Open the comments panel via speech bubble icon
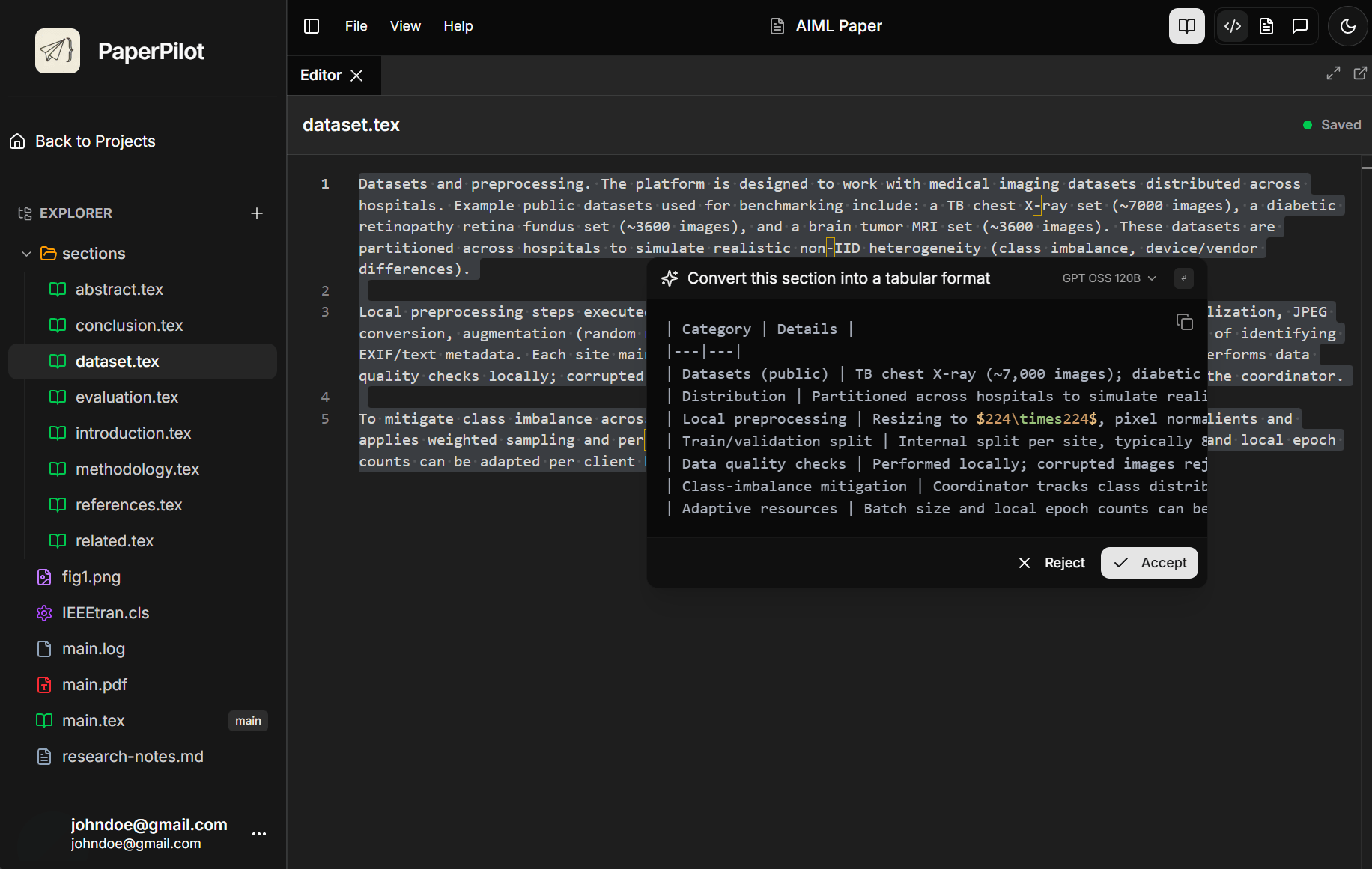This screenshot has height=869, width=1372. point(1300,25)
